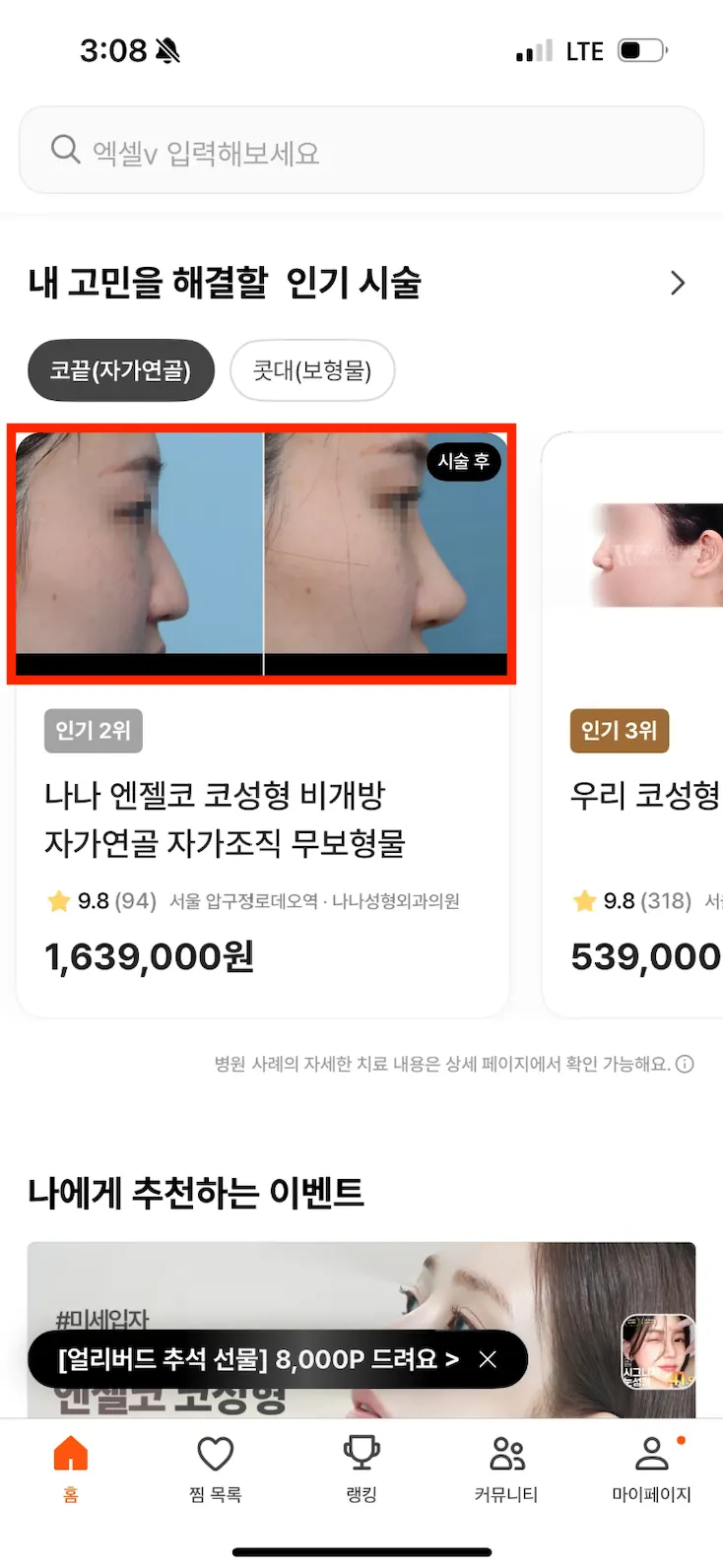Viewport: 723px width, 1568px height.
Task: Tap the floating round face thumbnail
Action: (x=658, y=1352)
